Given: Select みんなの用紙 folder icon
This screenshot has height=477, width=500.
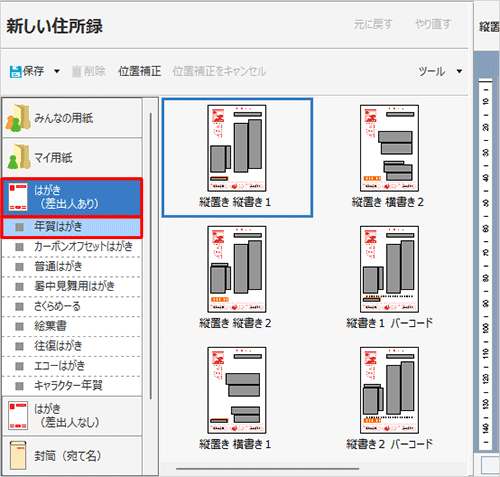Looking at the screenshot, I should tap(18, 118).
